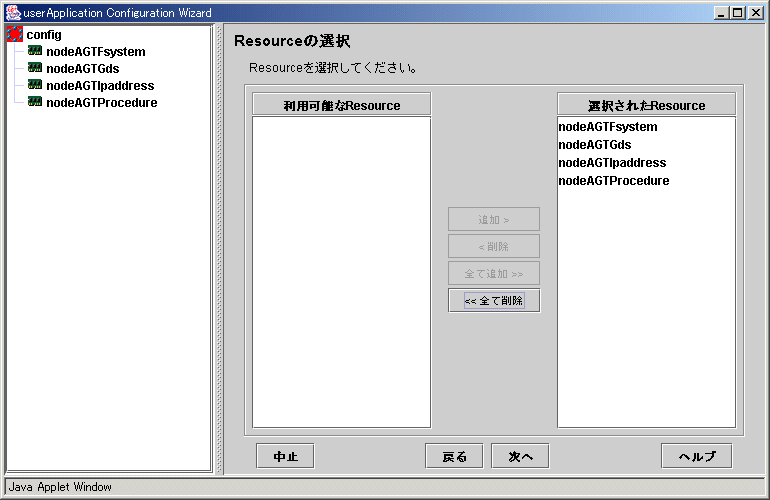Screen dimensions: 770x500
Task: Select nodeAGTGds in the selected Resource list
Action: pos(646,145)
